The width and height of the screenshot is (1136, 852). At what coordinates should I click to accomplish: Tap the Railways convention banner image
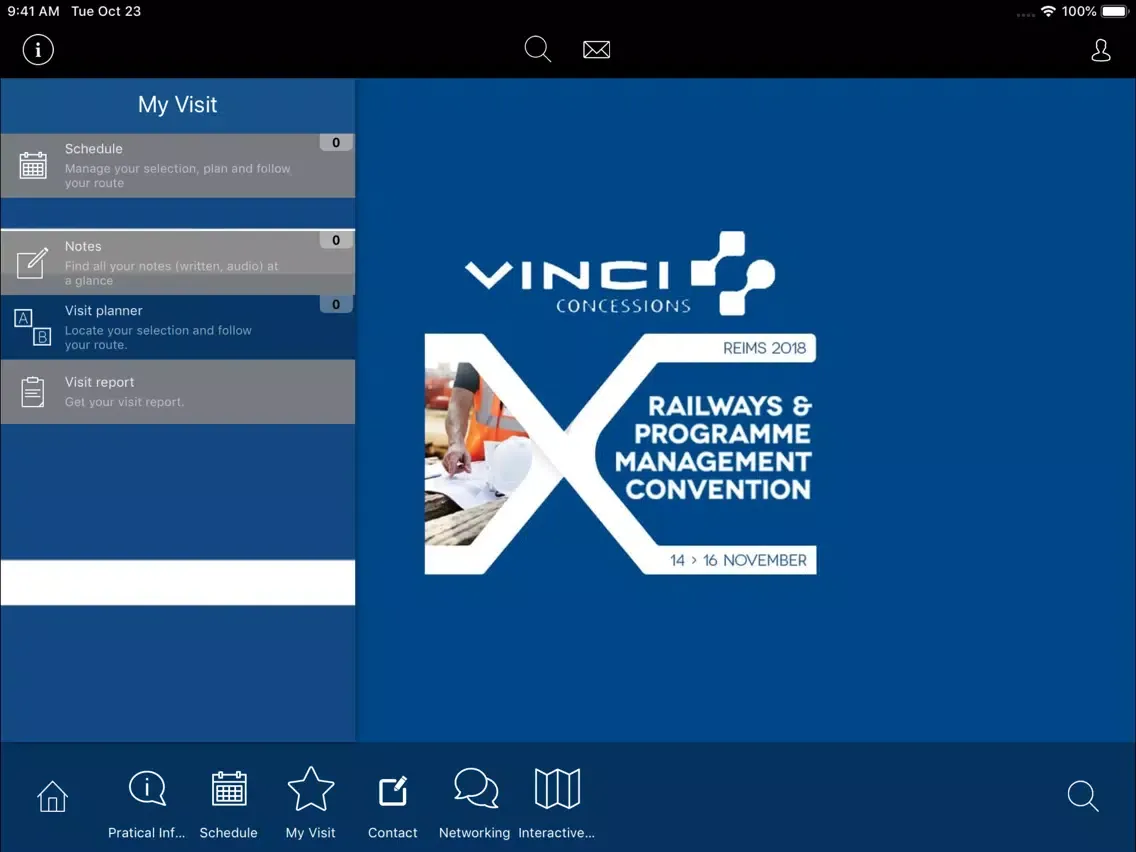coord(620,454)
